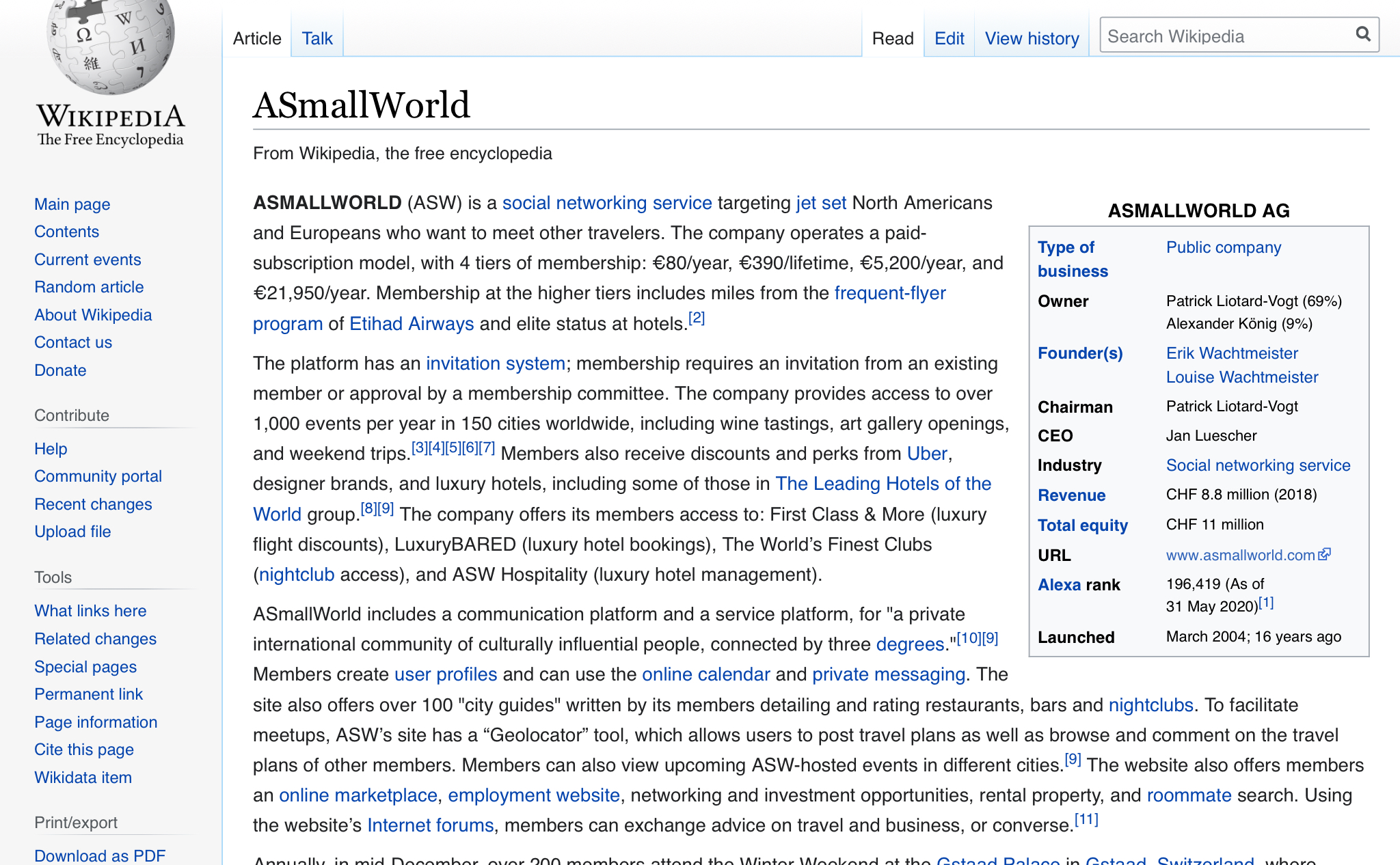The height and width of the screenshot is (865, 1400).
Task: Open About Wikipedia link
Action: tap(93, 315)
